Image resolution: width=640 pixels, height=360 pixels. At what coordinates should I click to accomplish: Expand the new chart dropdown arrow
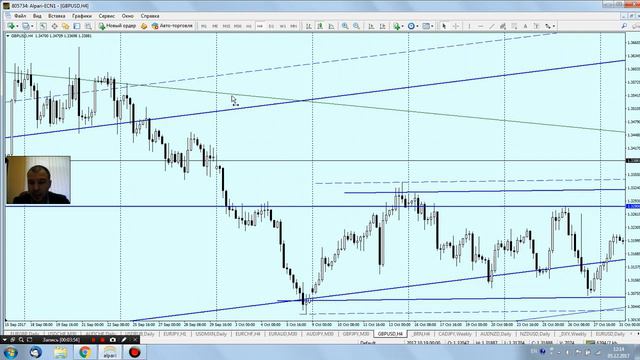point(17,26)
